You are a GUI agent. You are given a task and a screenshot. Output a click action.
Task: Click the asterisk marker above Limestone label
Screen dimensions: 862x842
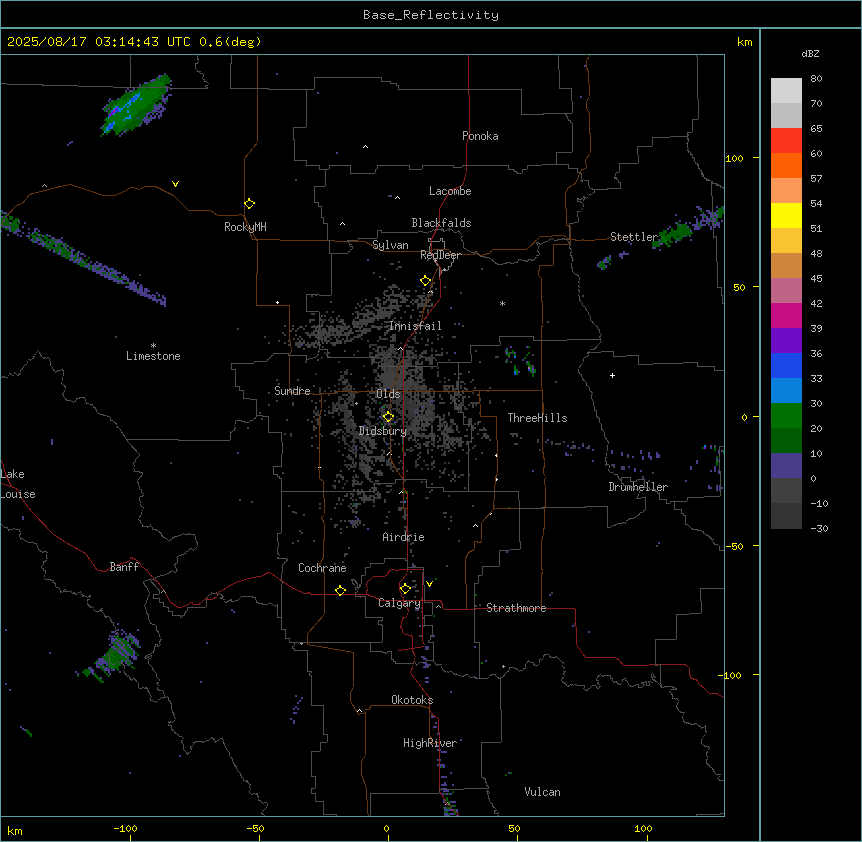pos(153,346)
